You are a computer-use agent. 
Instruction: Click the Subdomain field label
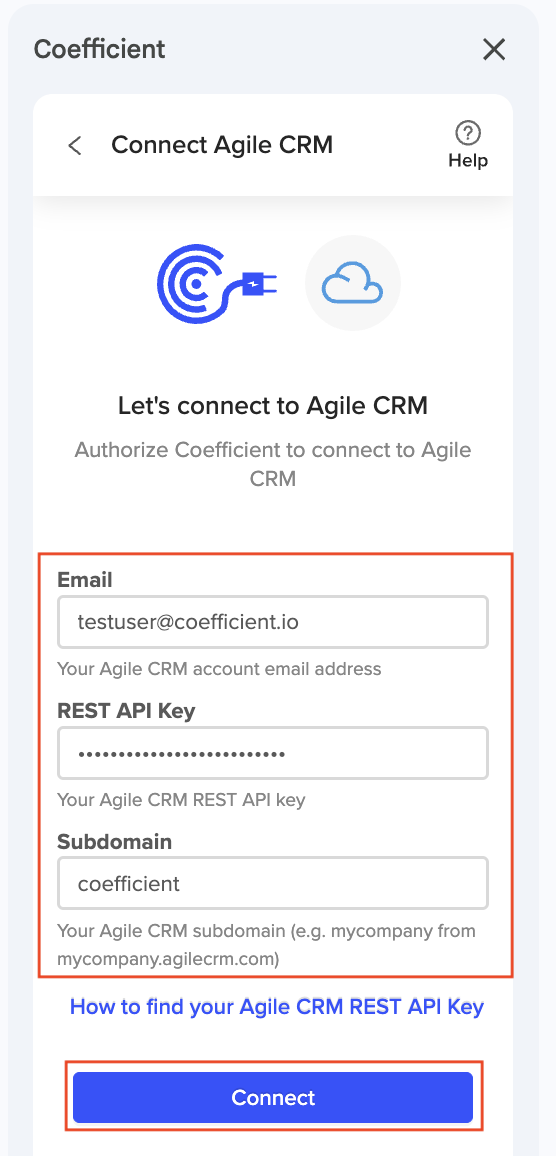(114, 841)
